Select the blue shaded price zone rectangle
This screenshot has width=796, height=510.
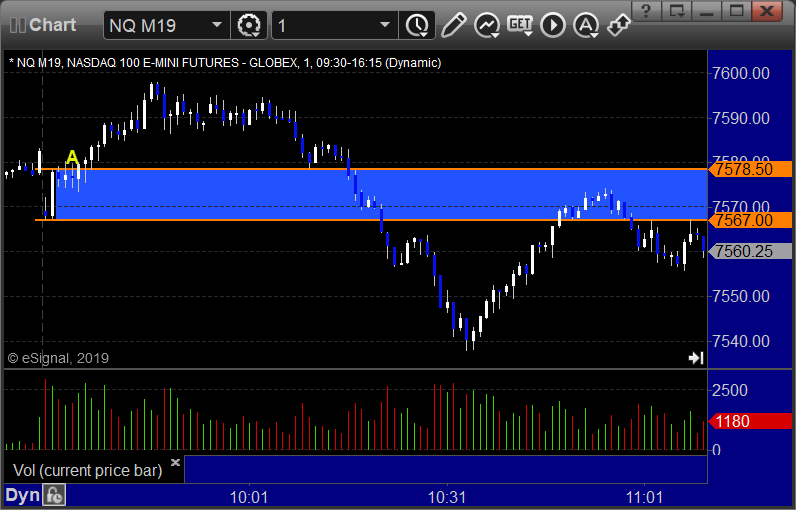pyautogui.click(x=381, y=194)
